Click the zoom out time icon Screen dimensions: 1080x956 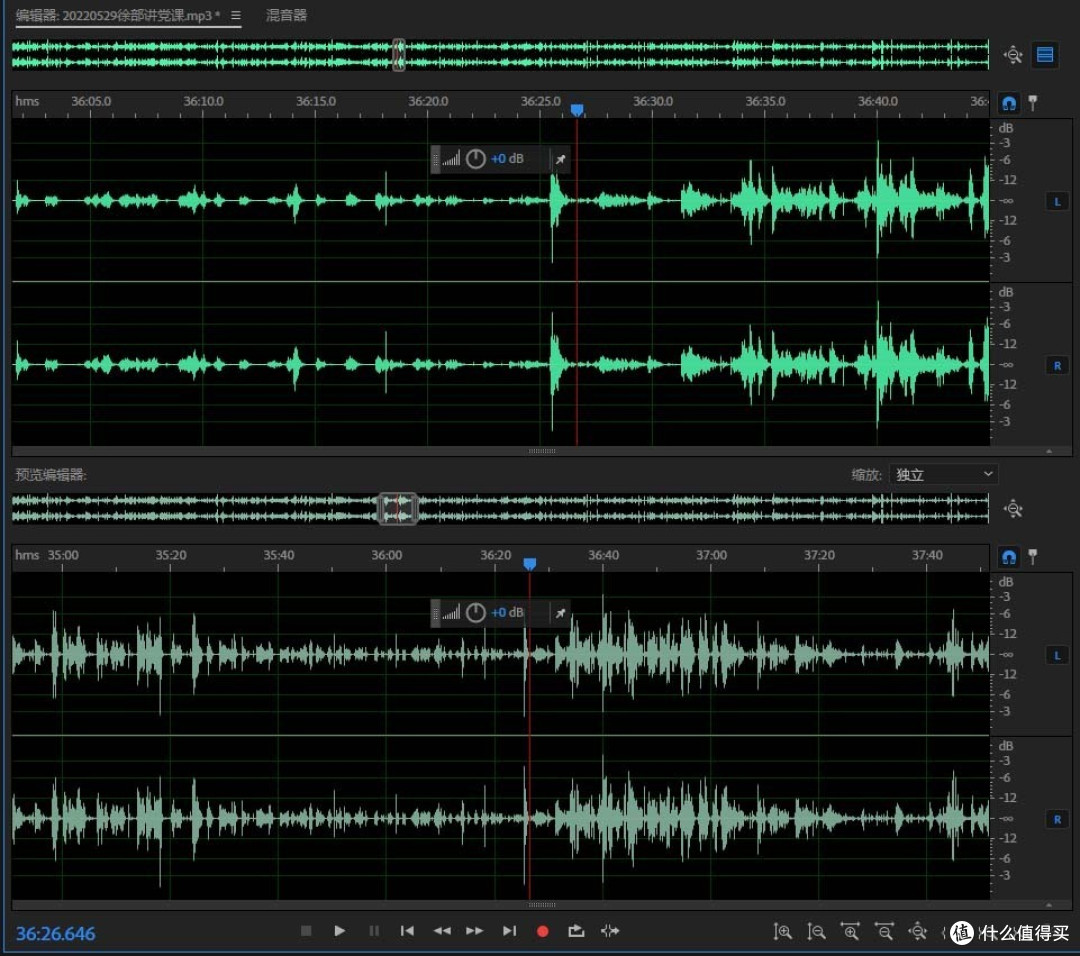click(x=884, y=932)
